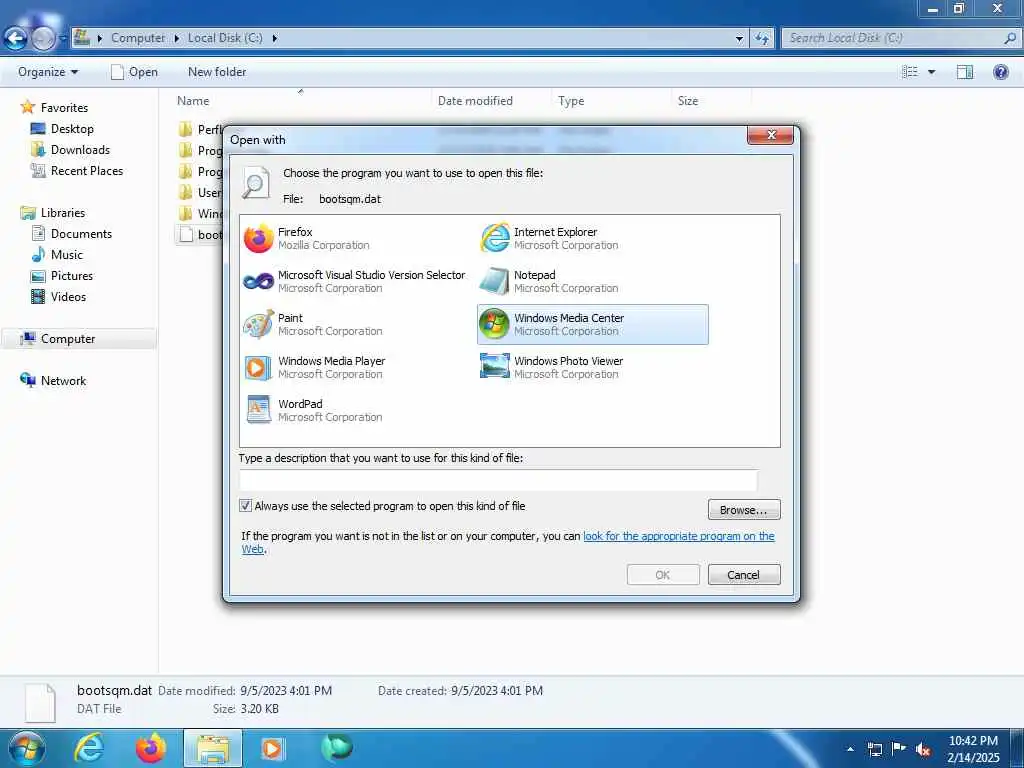Sort by Name column header
The height and width of the screenshot is (768, 1024).
(193, 101)
